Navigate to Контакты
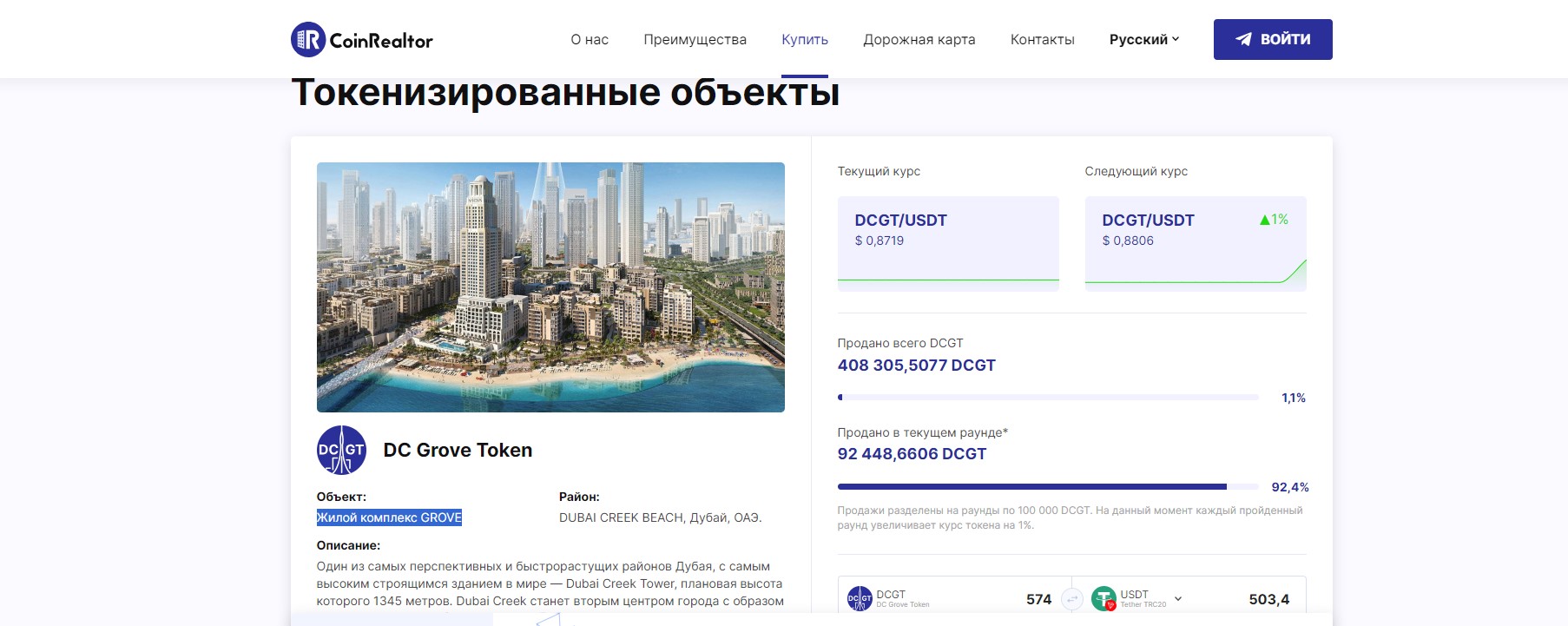The image size is (1568, 626). pyautogui.click(x=1043, y=40)
